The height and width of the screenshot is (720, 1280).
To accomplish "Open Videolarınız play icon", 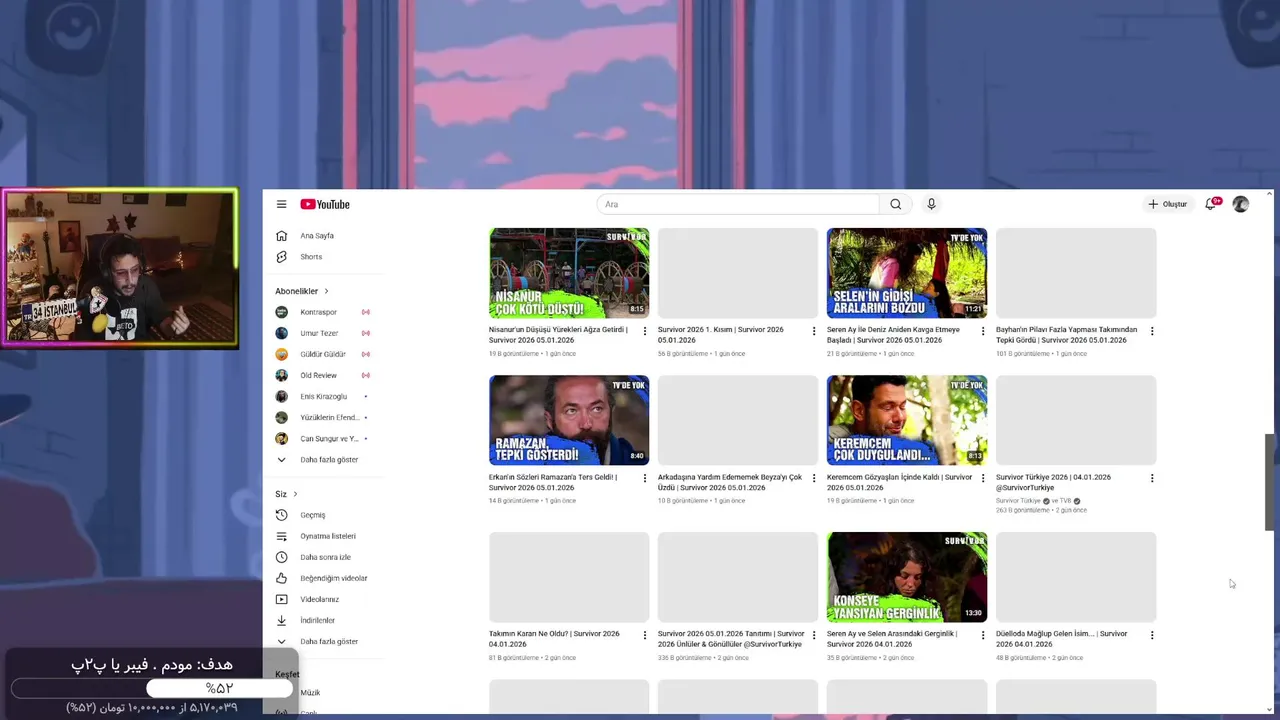I will coord(281,599).
